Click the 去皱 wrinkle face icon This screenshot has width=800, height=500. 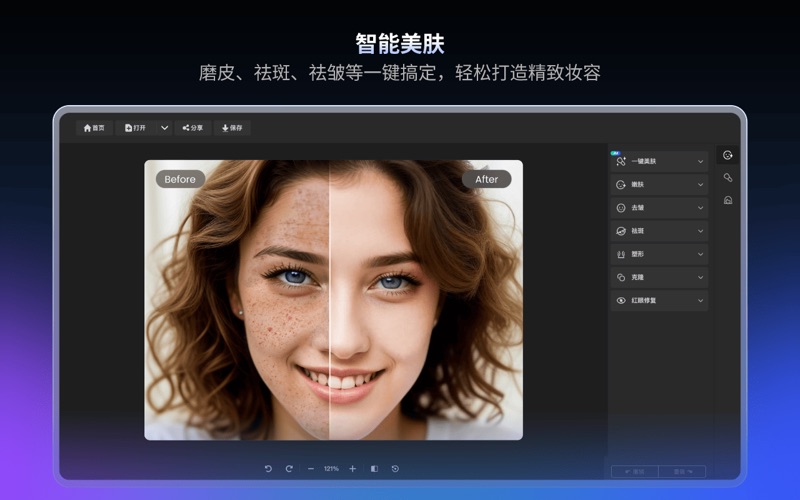(621, 208)
